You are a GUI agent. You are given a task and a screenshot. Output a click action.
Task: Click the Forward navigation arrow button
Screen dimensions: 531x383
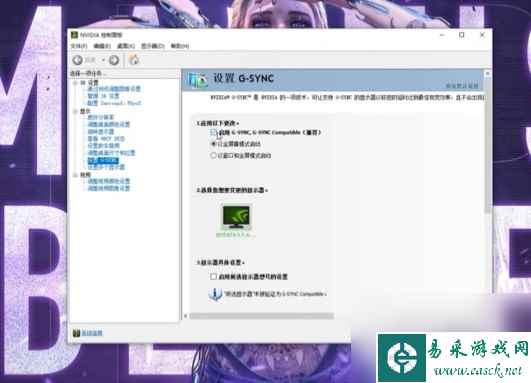pos(114,60)
